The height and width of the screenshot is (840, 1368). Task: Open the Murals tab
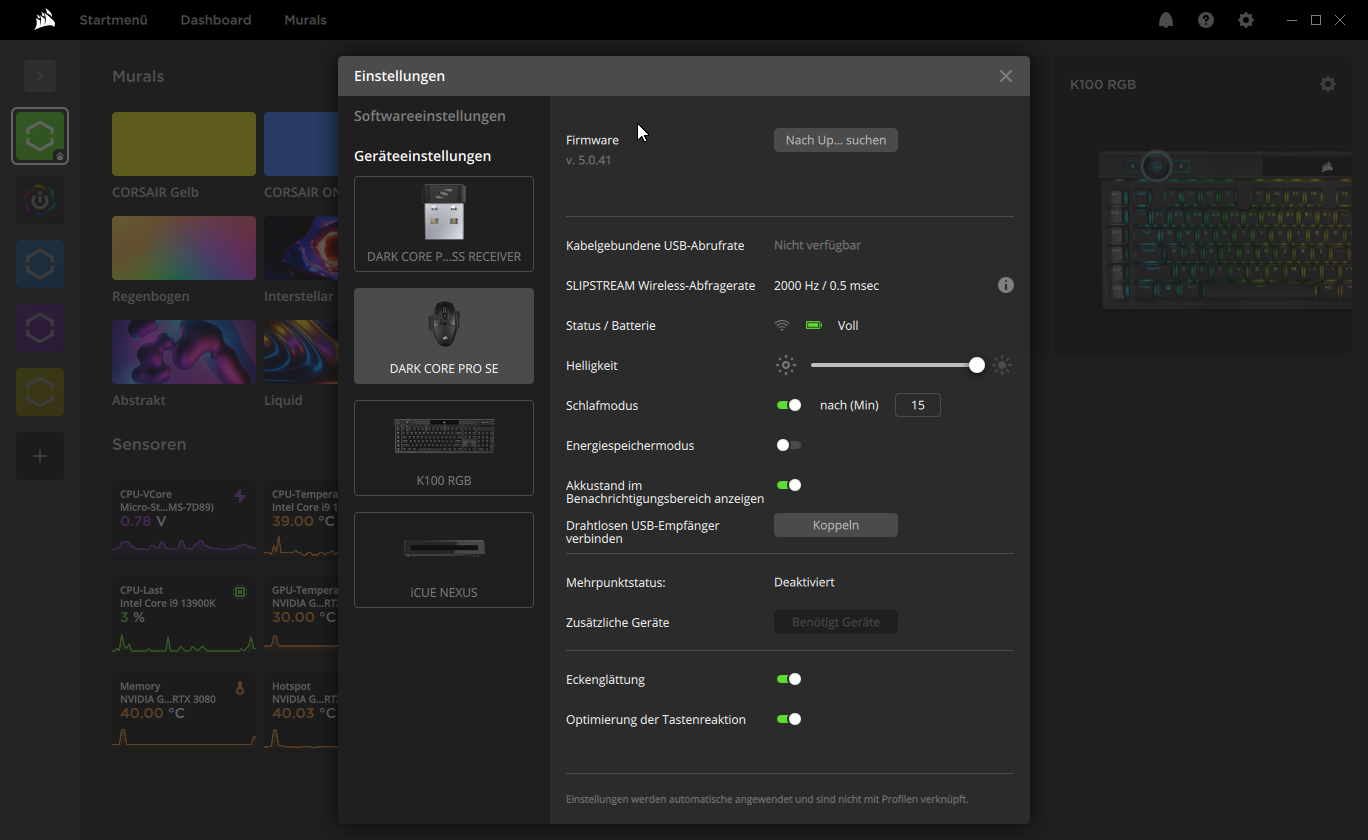305,20
